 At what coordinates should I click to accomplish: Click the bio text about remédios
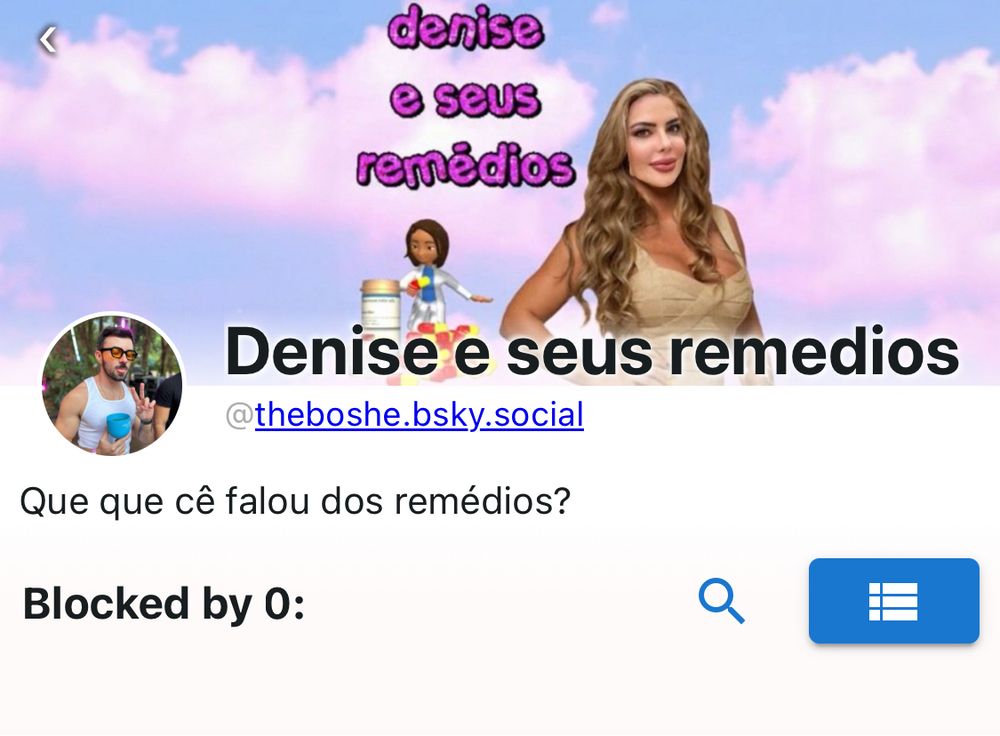[x=295, y=501]
